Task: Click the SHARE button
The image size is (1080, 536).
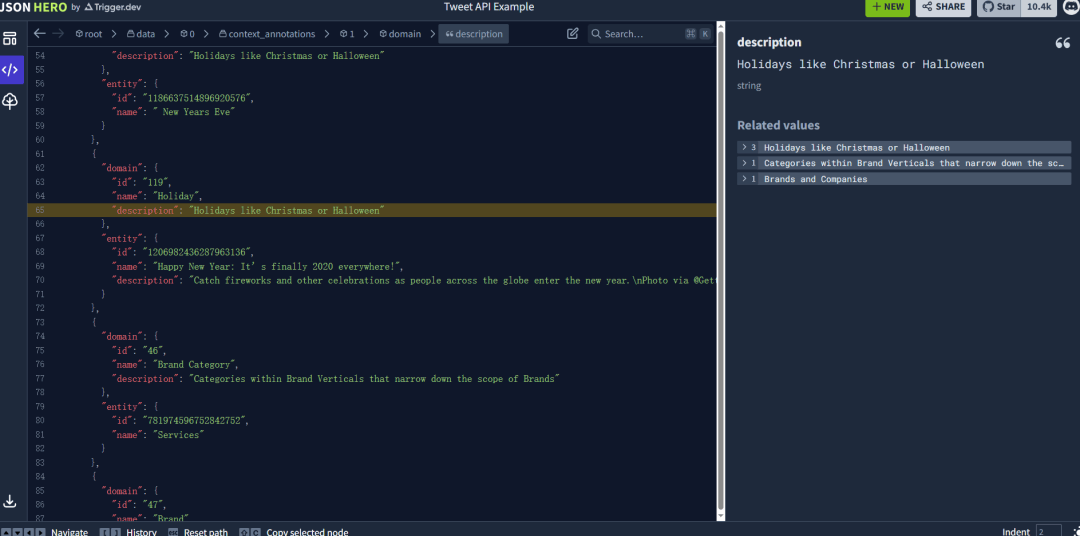Action: 943,7
